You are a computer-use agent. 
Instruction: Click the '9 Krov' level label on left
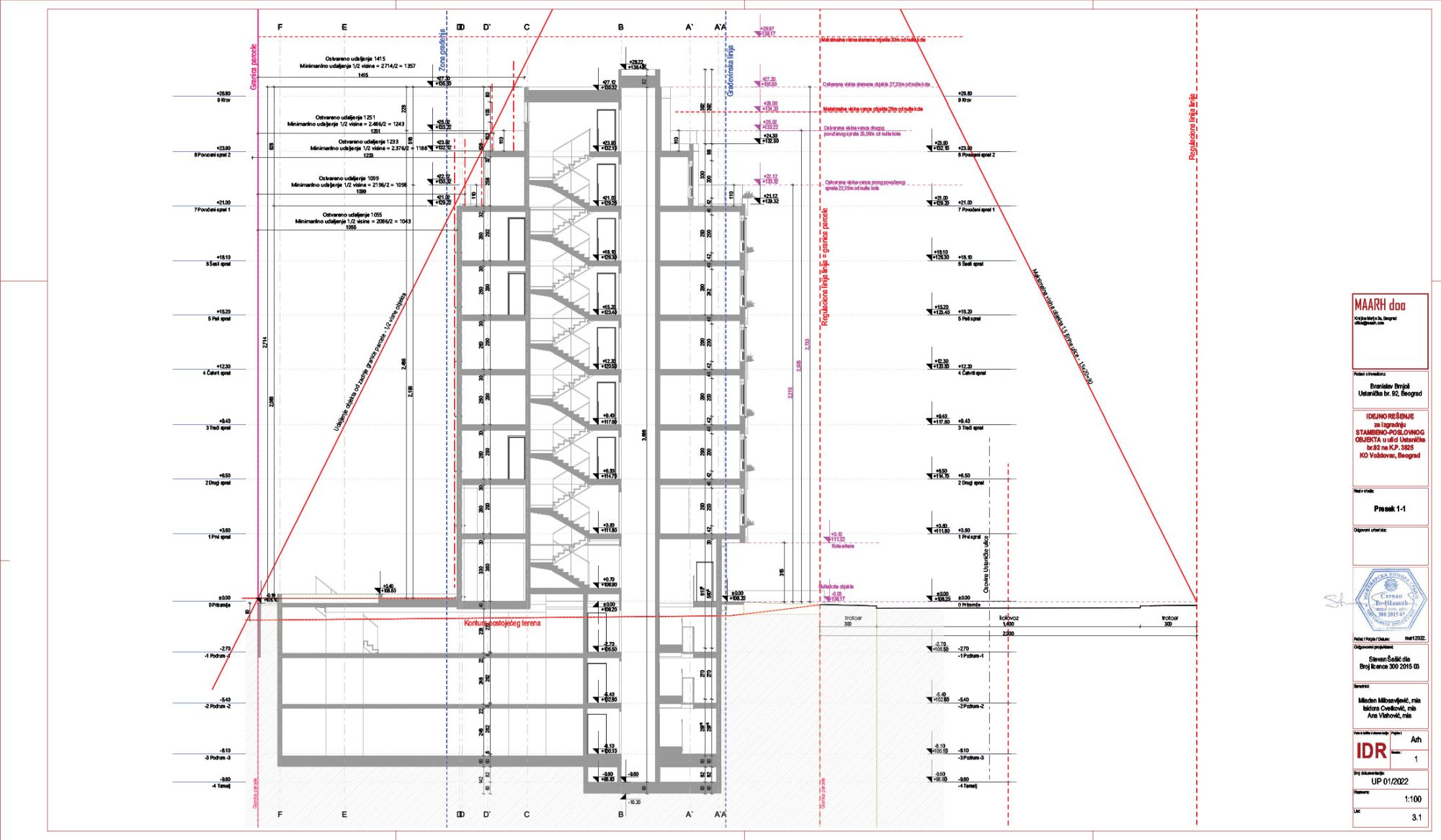click(223, 100)
